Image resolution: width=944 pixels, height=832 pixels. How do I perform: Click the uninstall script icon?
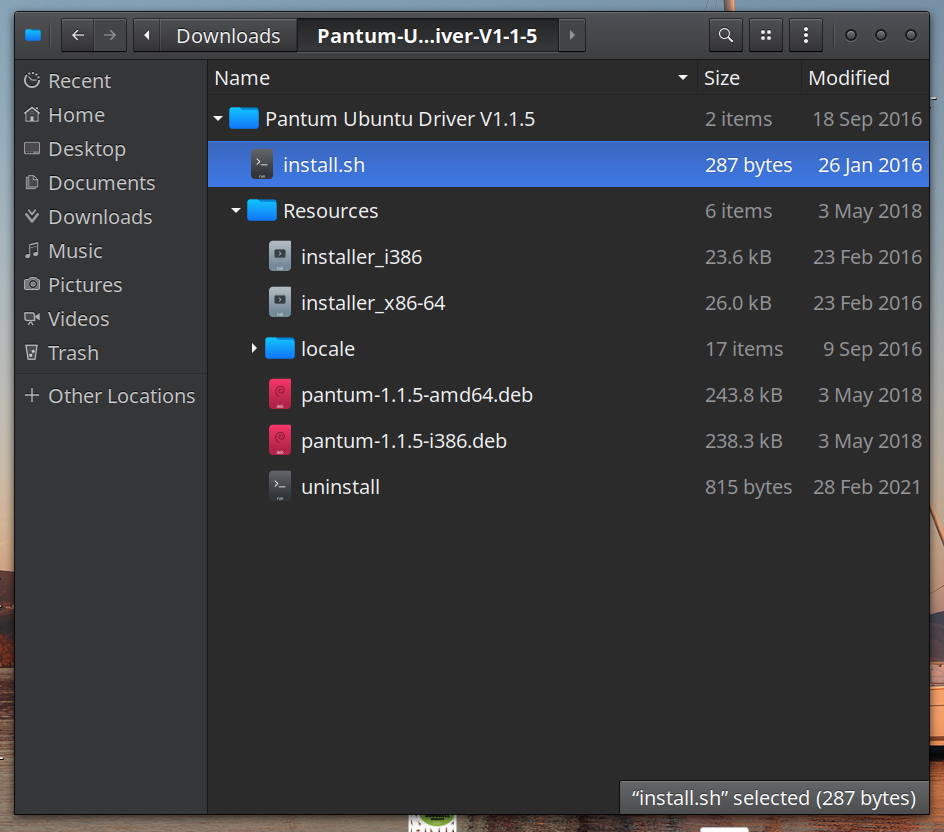pyautogui.click(x=280, y=487)
